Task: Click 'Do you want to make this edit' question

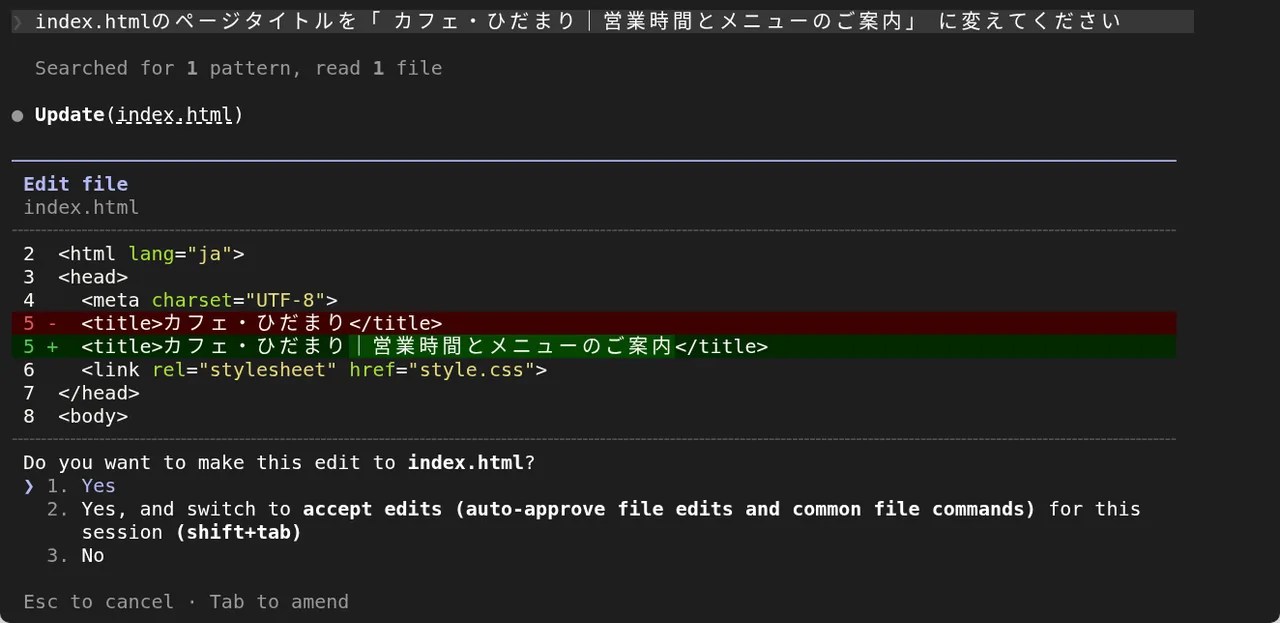Action: click(279, 463)
